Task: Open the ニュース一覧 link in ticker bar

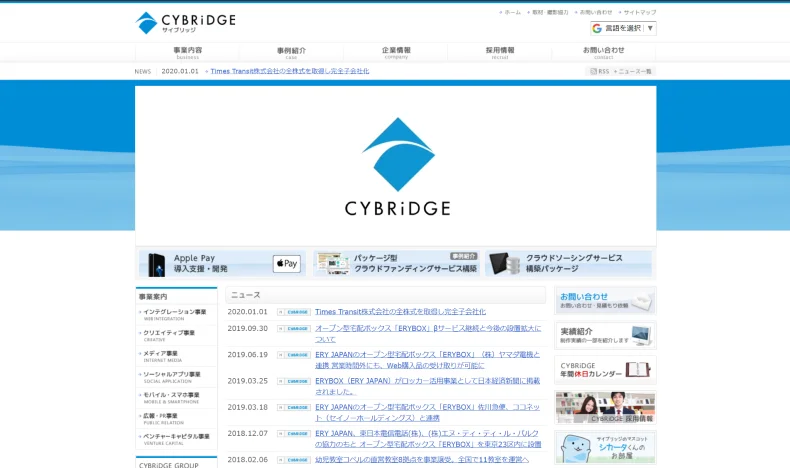Action: pyautogui.click(x=634, y=72)
